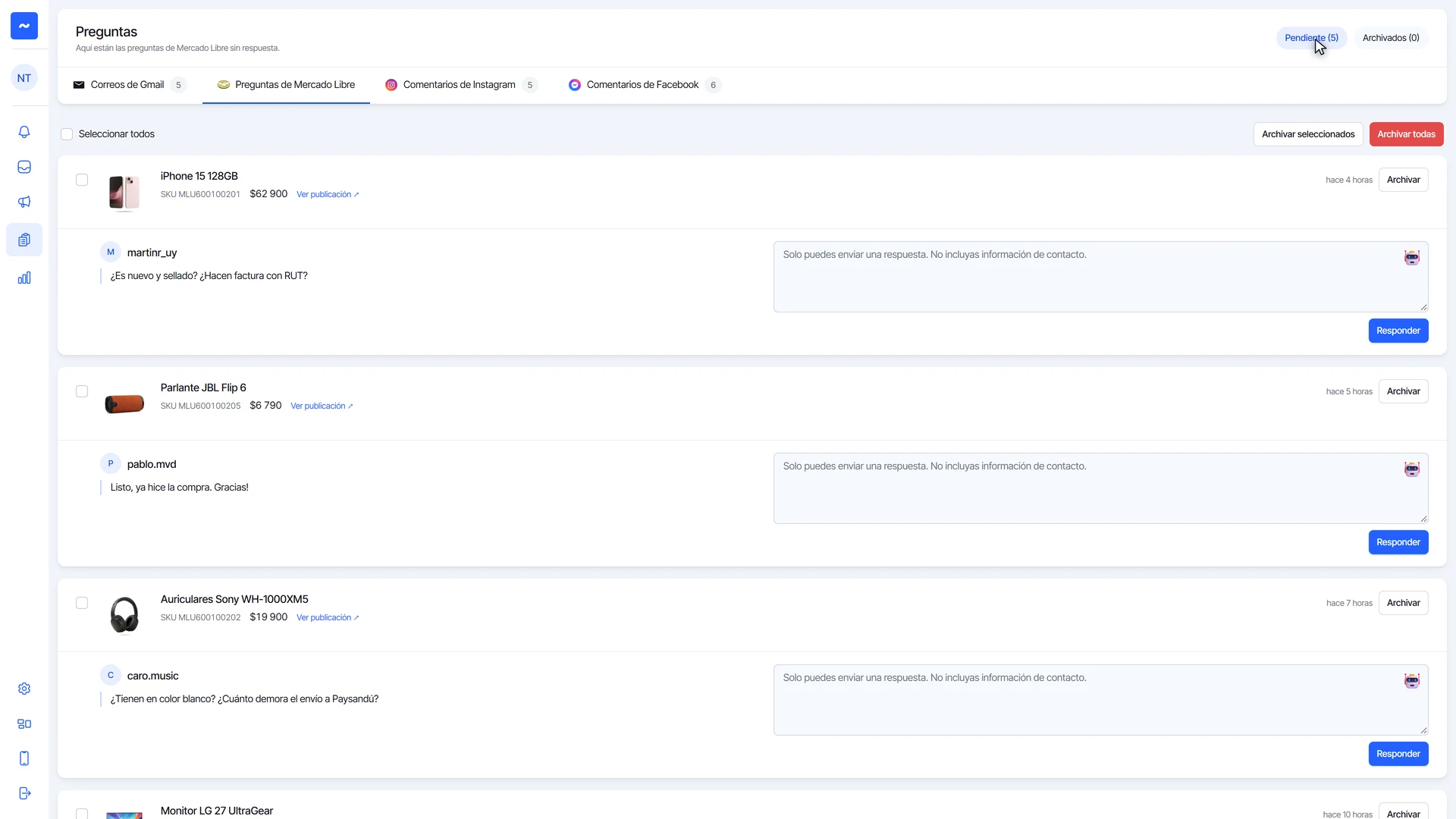Image resolution: width=1456 pixels, height=819 pixels.
Task: Click Responder for caro.music's question
Action: tap(1398, 754)
